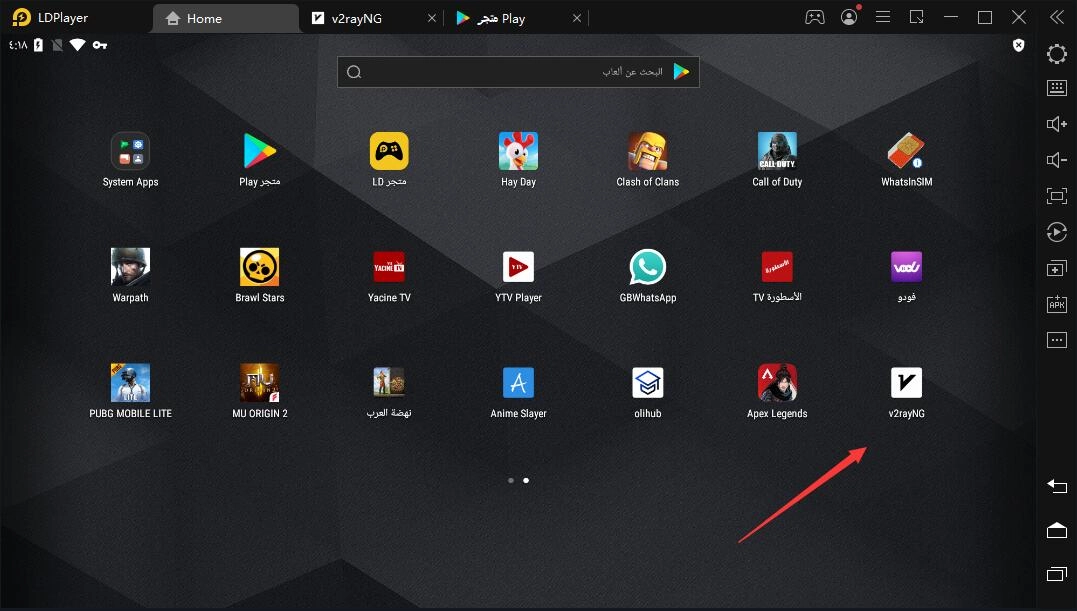Launch MU ORIGIN 2
Image resolution: width=1077 pixels, height=611 pixels.
(x=260, y=382)
